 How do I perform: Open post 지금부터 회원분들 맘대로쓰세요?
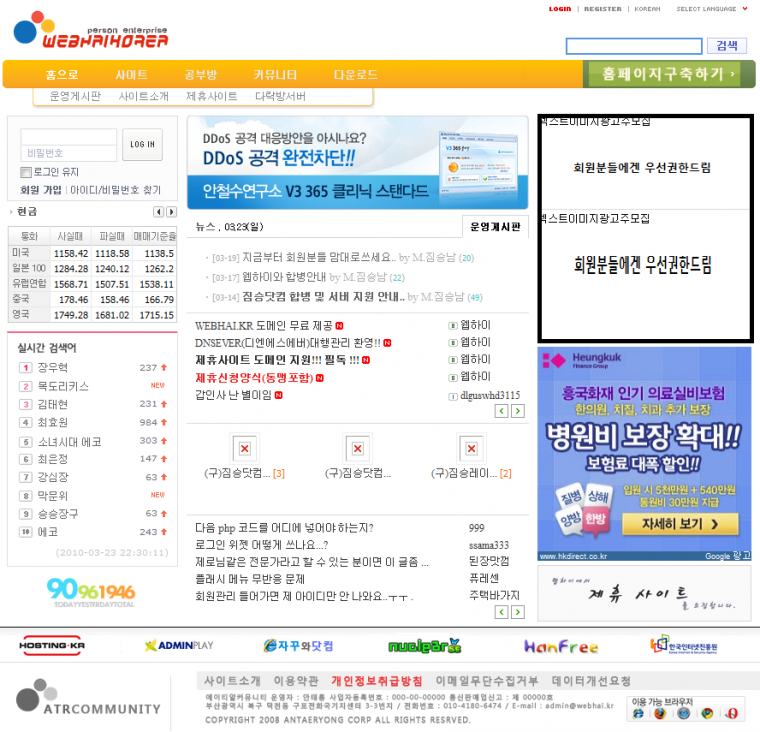tap(317, 257)
